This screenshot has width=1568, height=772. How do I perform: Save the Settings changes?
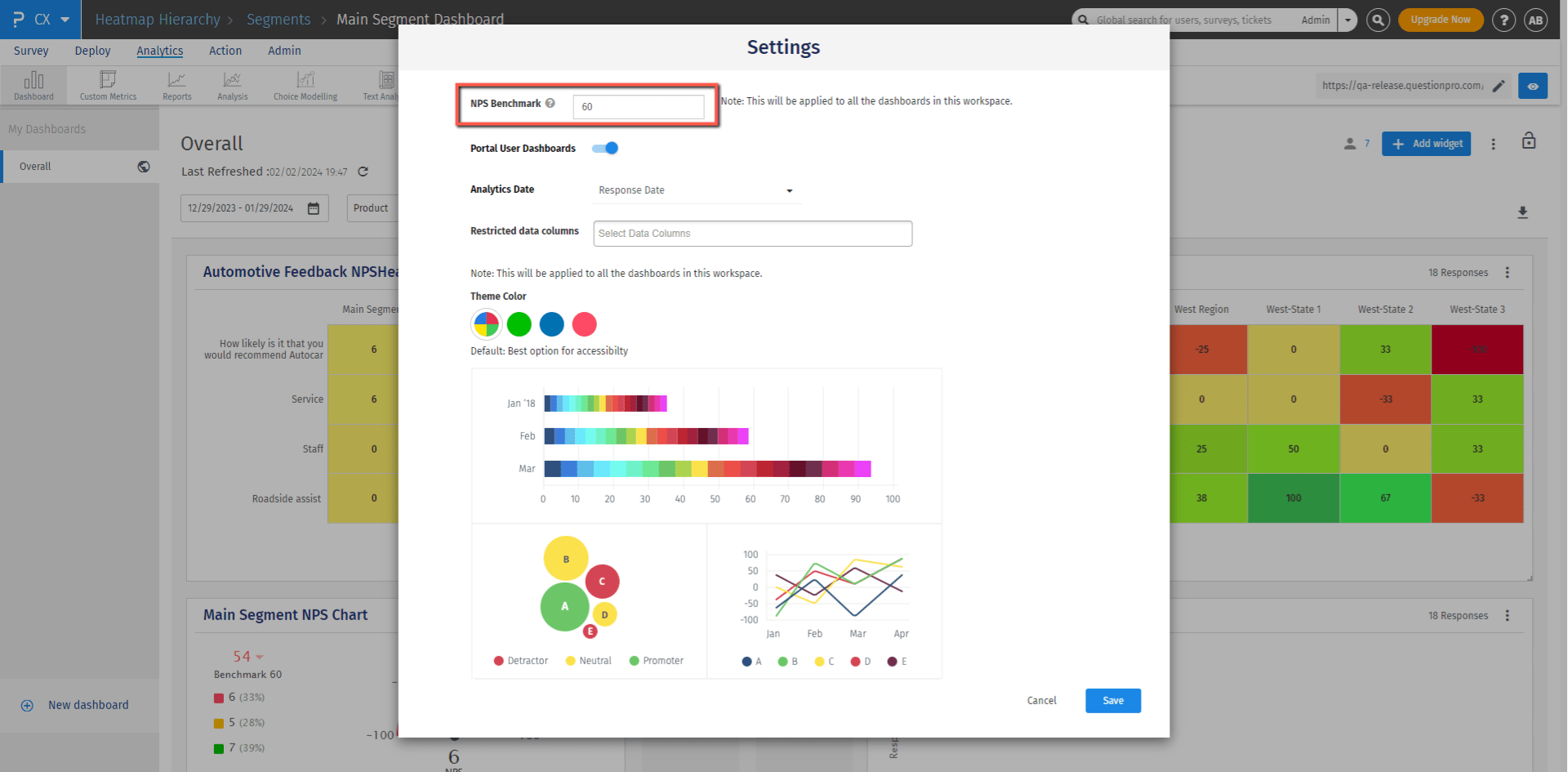(1112, 700)
